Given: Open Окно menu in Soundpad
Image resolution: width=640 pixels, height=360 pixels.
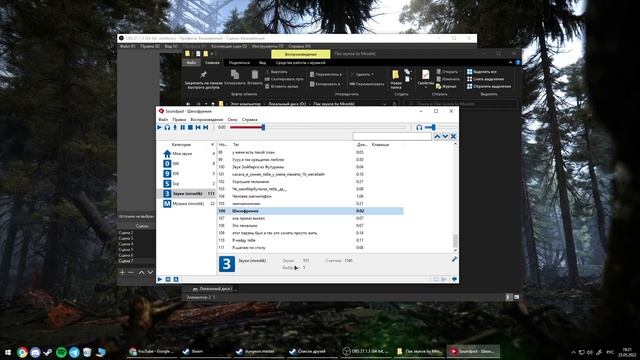Looking at the screenshot, I should coord(232,120).
